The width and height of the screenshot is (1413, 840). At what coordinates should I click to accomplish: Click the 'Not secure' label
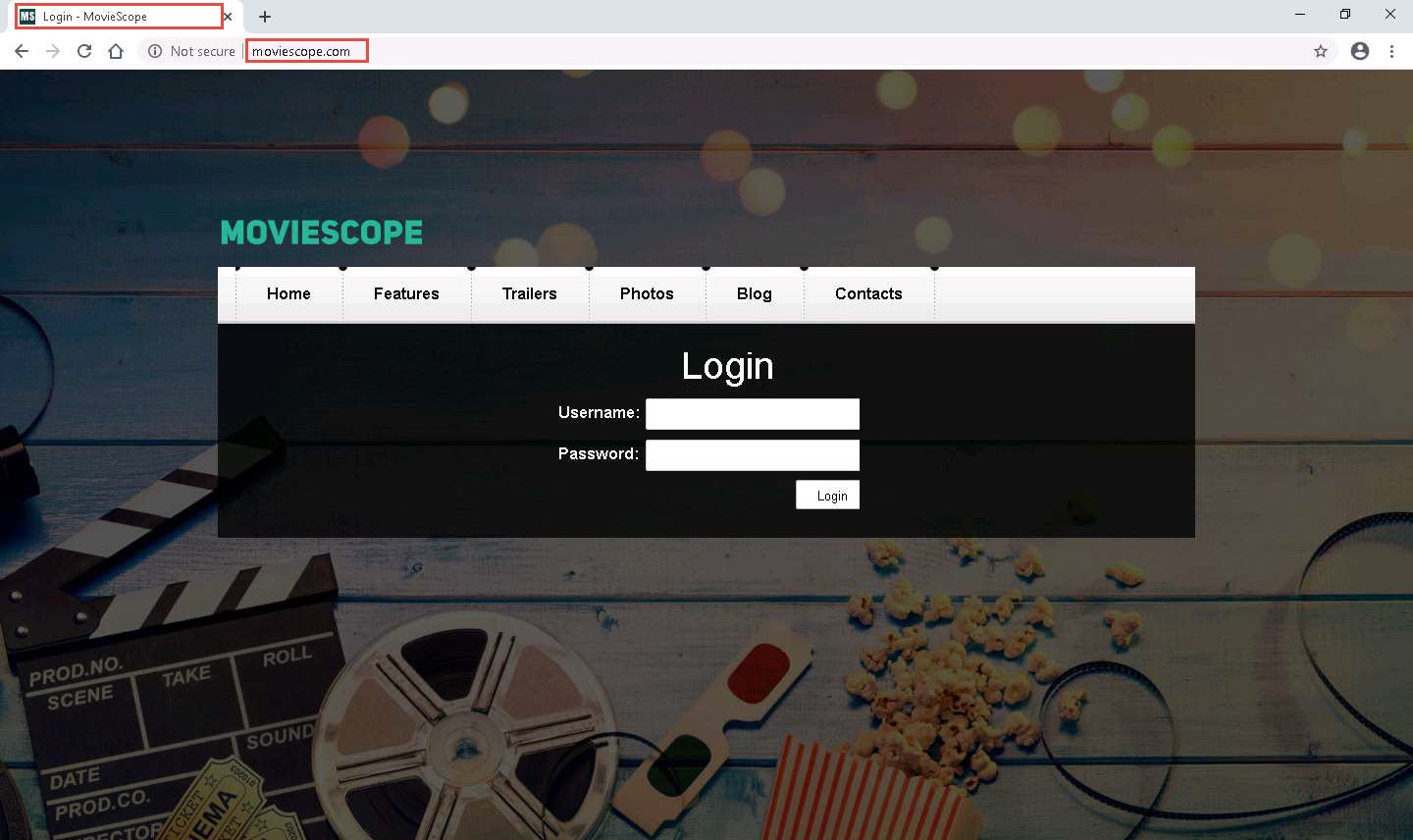click(x=203, y=51)
